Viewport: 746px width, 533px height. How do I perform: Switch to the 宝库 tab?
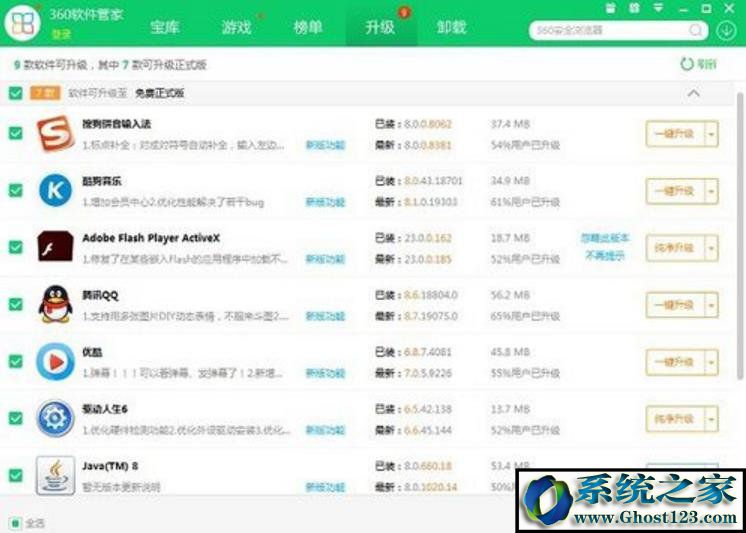click(x=165, y=27)
